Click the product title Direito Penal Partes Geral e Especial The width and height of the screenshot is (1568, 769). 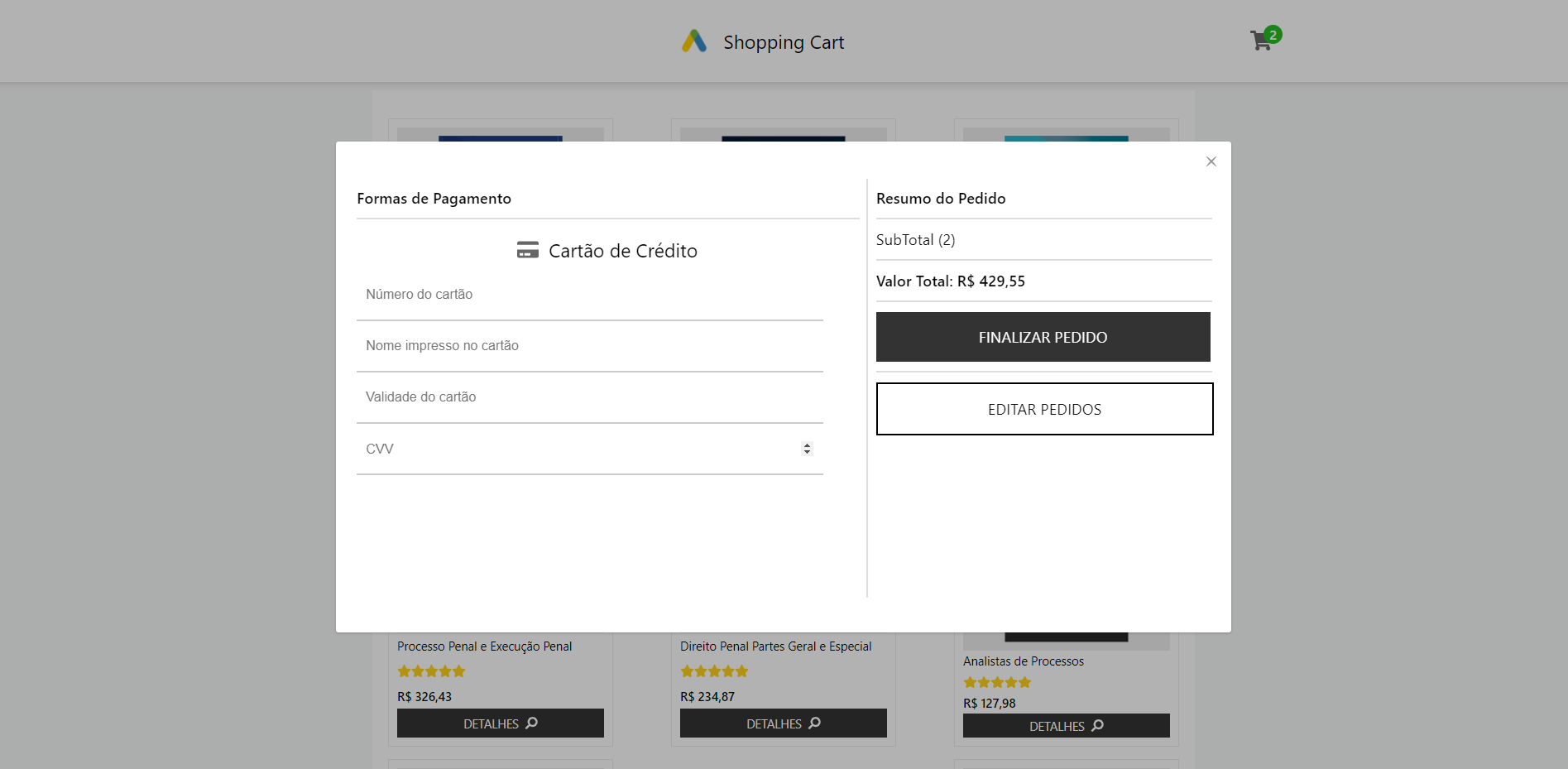pyautogui.click(x=776, y=646)
